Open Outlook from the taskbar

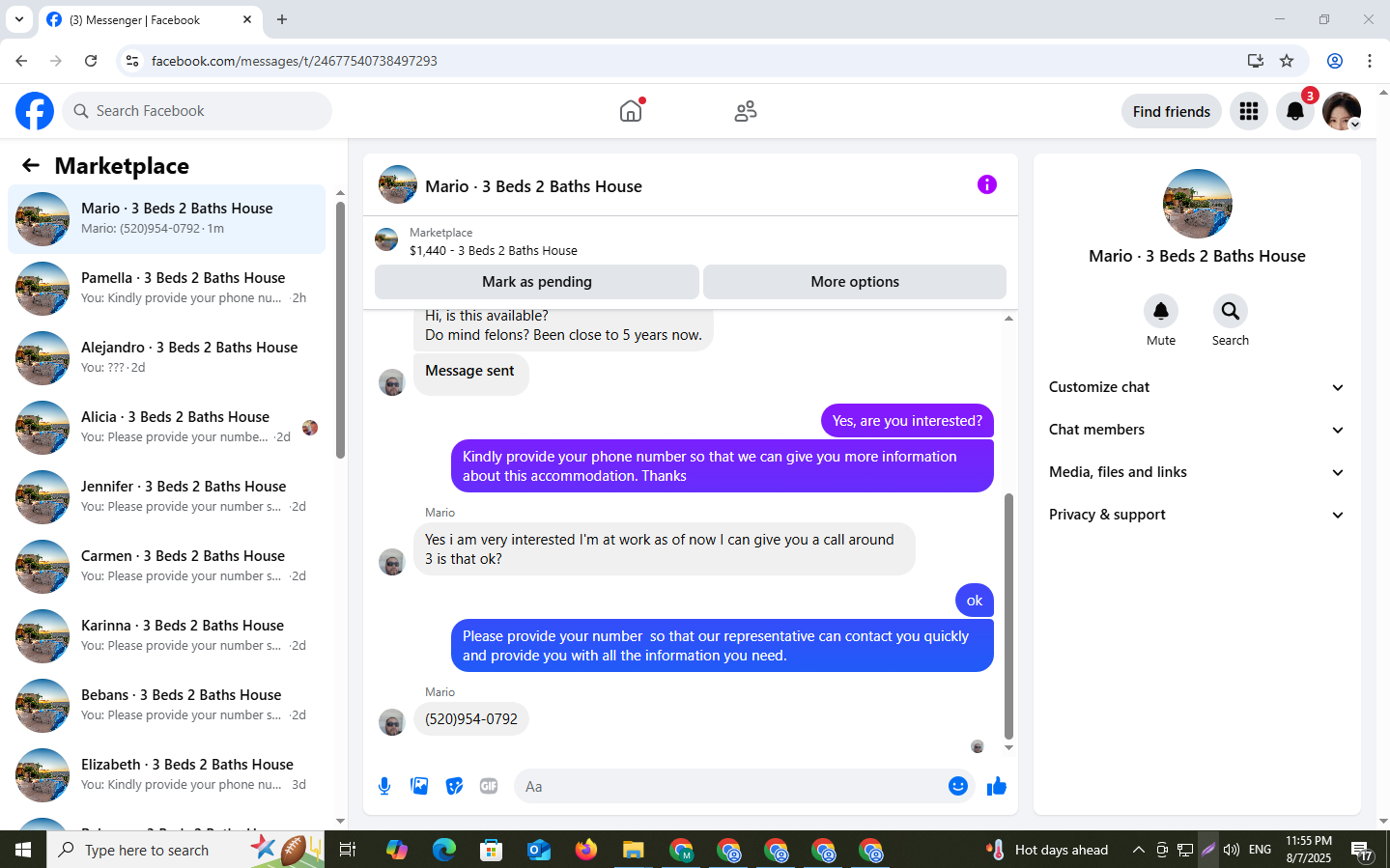538,850
